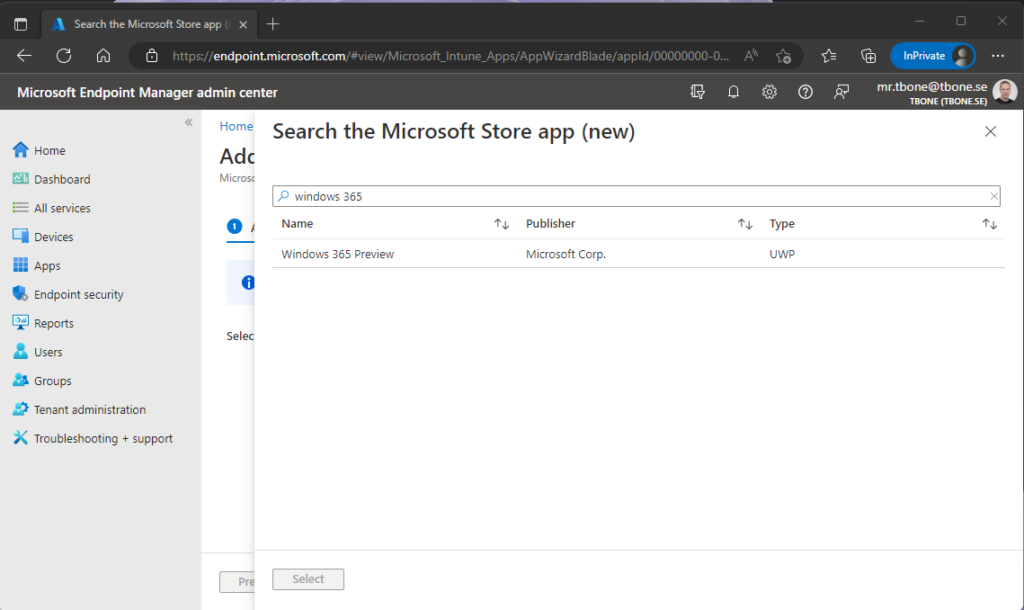Open the Home sidebar item

pos(39,150)
